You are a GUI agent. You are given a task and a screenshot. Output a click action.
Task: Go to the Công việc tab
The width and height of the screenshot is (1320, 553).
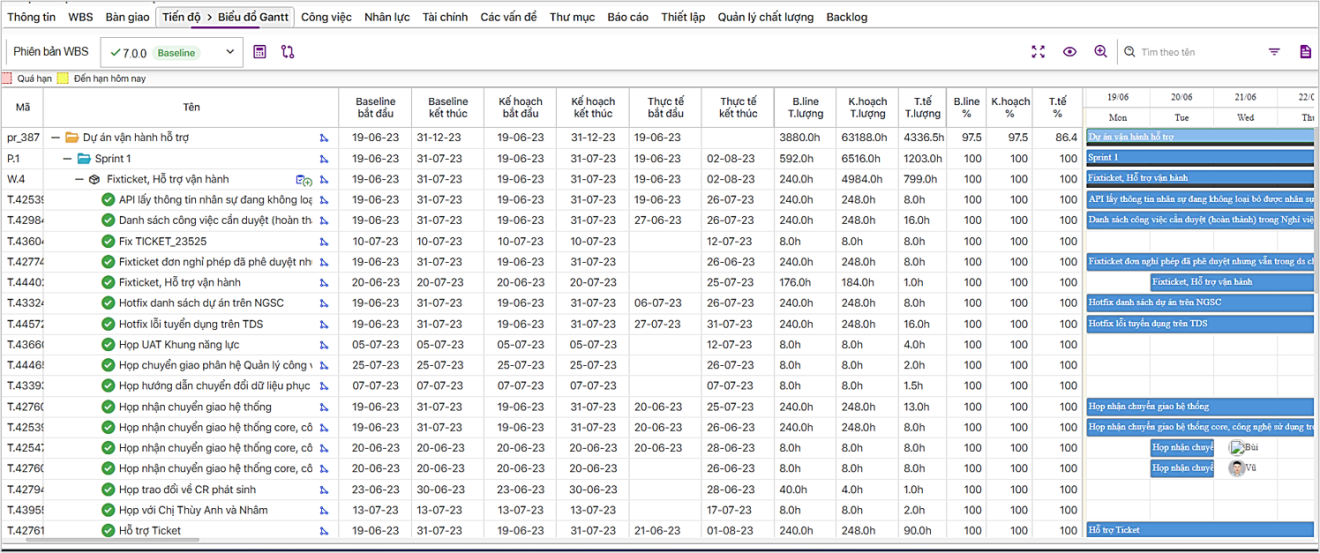(326, 17)
